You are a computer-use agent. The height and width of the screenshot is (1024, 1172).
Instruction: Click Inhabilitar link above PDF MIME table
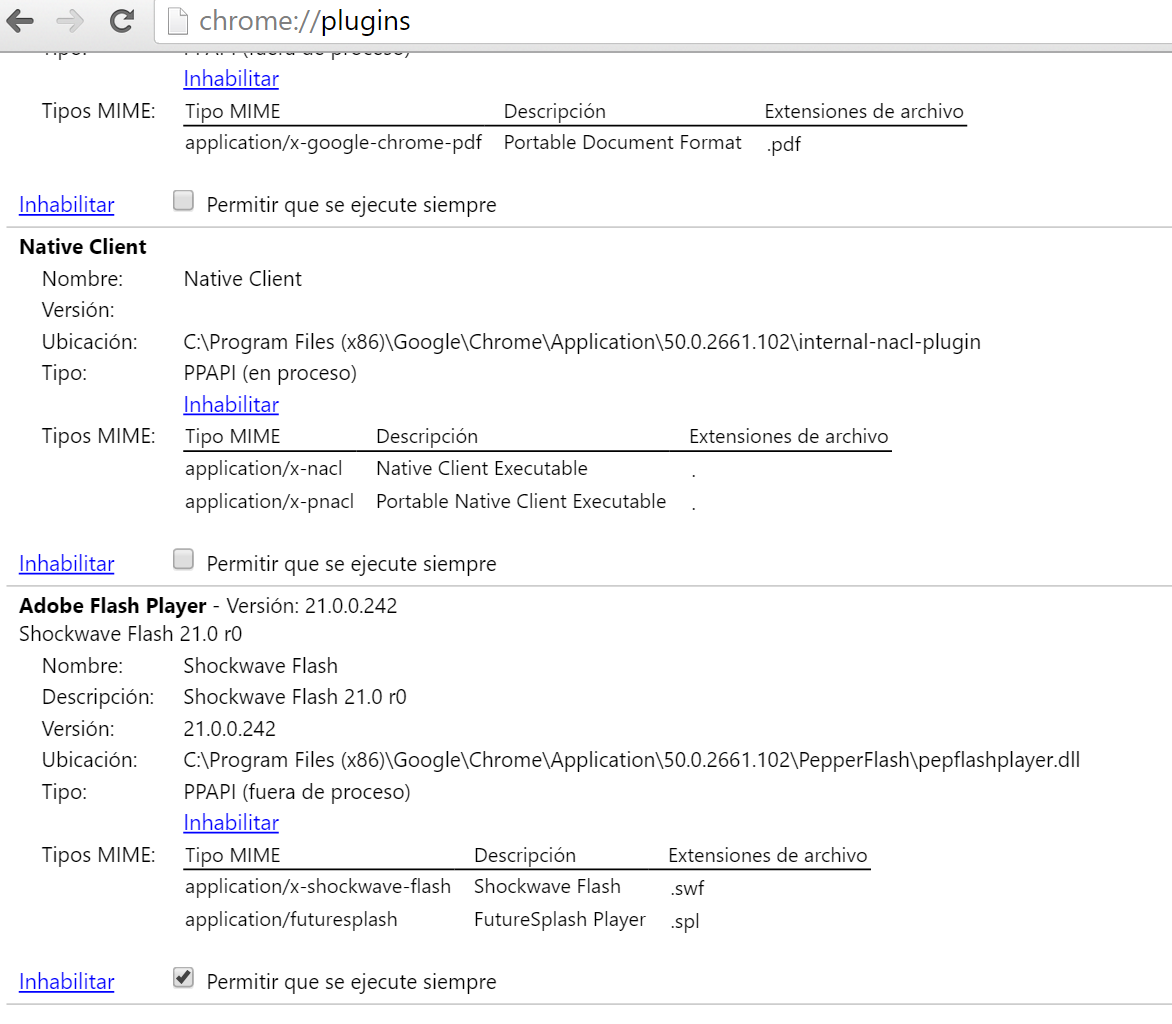tap(231, 78)
